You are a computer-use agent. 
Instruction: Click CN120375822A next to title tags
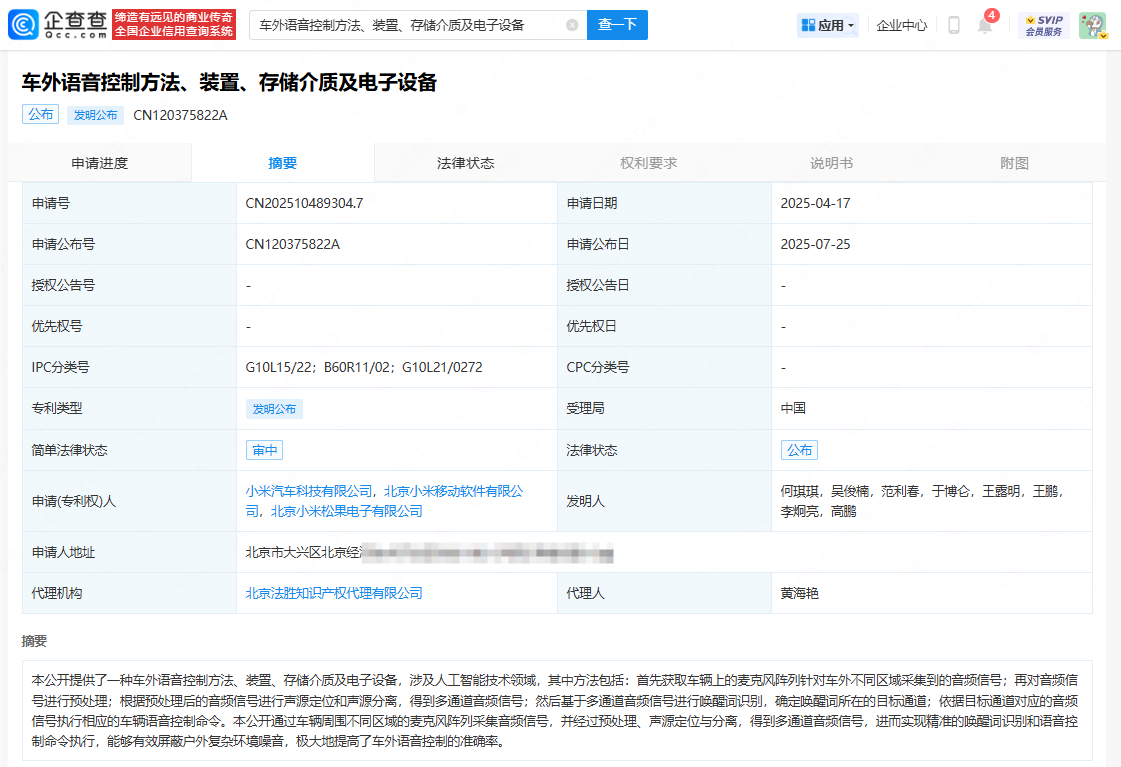coord(180,115)
